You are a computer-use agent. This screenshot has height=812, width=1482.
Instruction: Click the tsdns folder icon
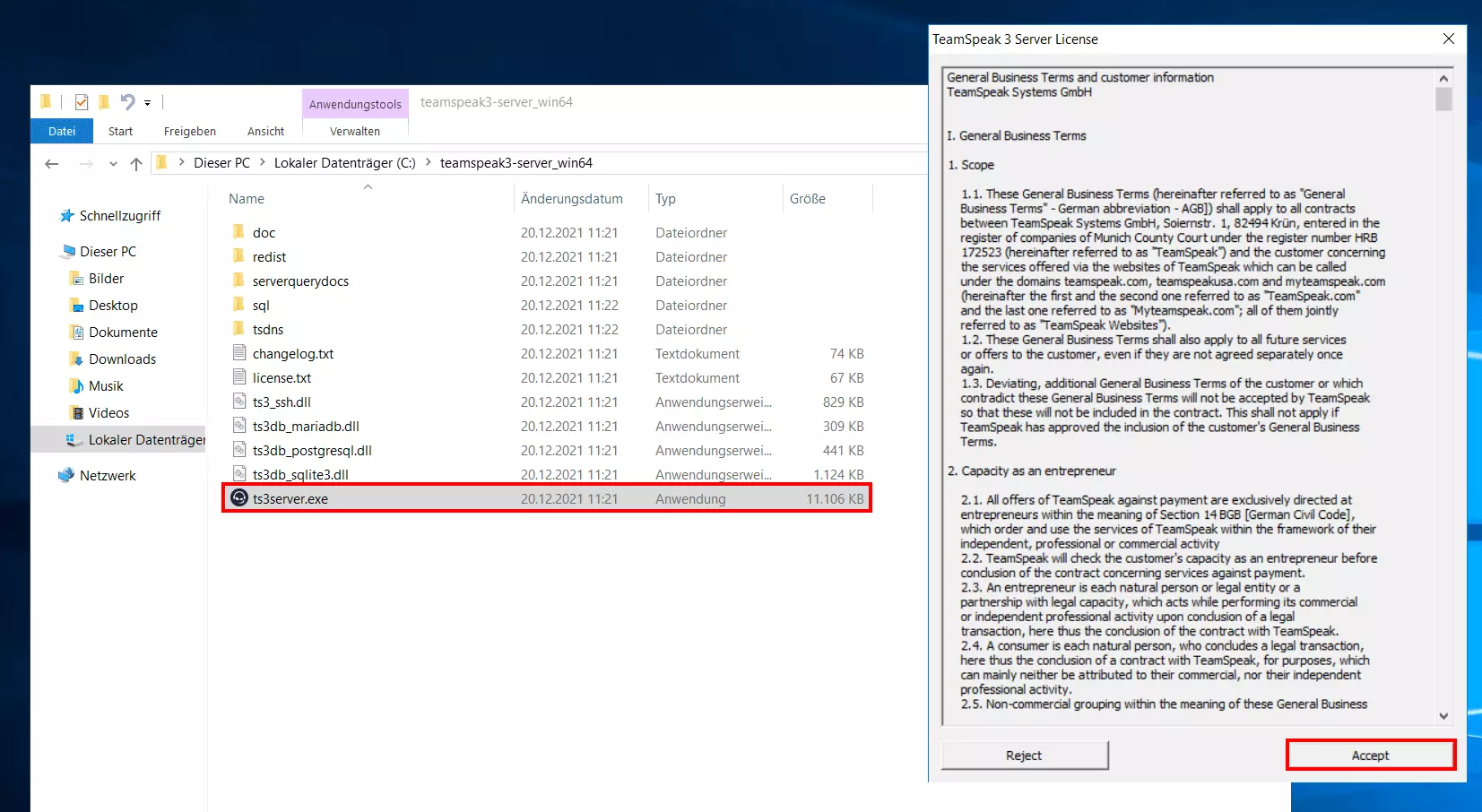[238, 329]
